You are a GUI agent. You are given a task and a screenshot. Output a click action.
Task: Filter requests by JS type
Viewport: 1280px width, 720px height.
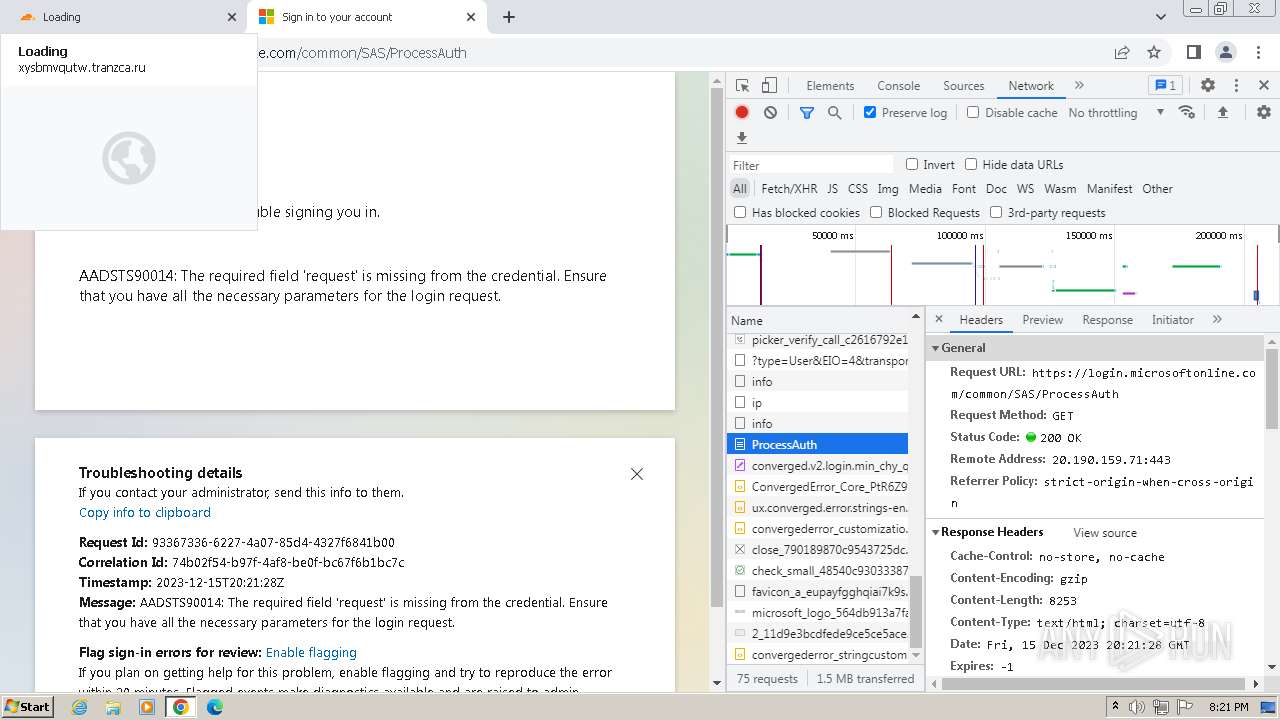832,189
